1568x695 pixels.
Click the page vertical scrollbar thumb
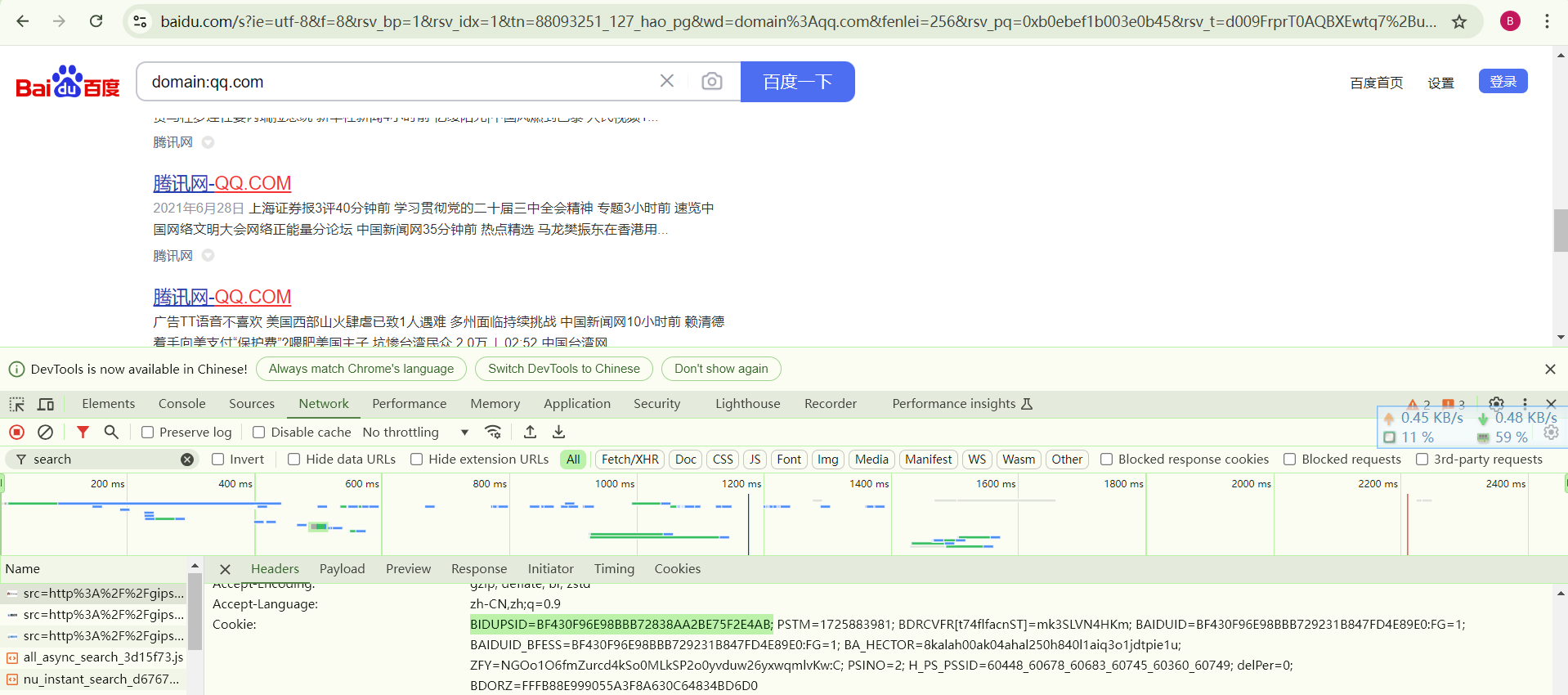1561,231
